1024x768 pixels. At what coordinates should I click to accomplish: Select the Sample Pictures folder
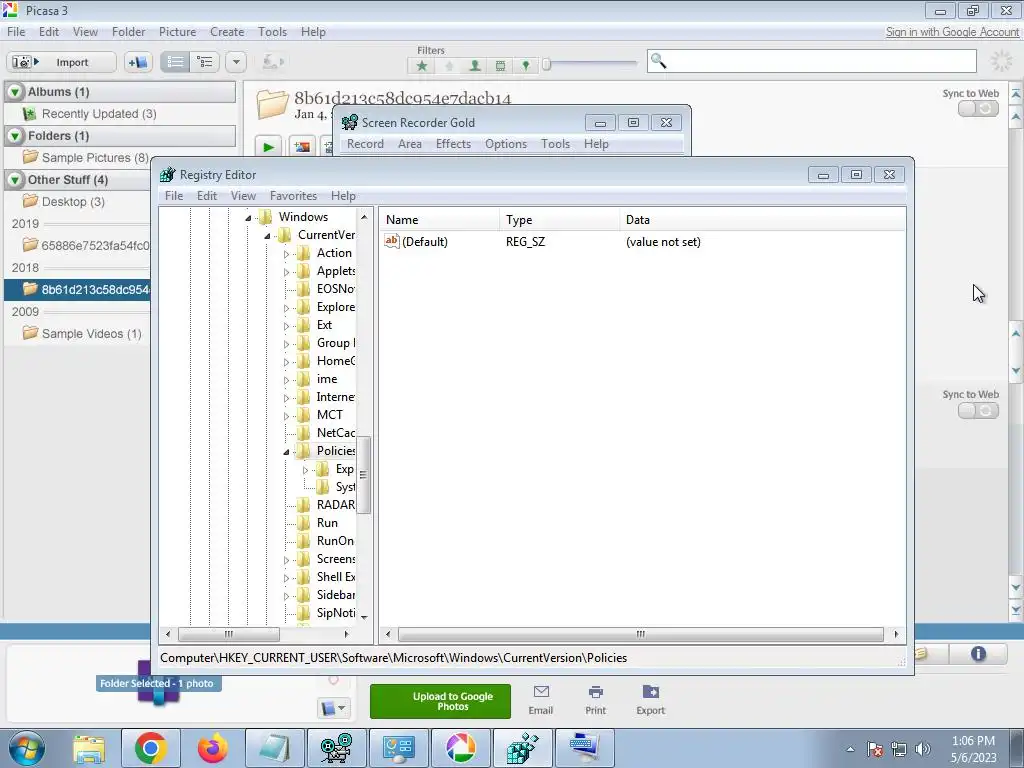(86, 157)
